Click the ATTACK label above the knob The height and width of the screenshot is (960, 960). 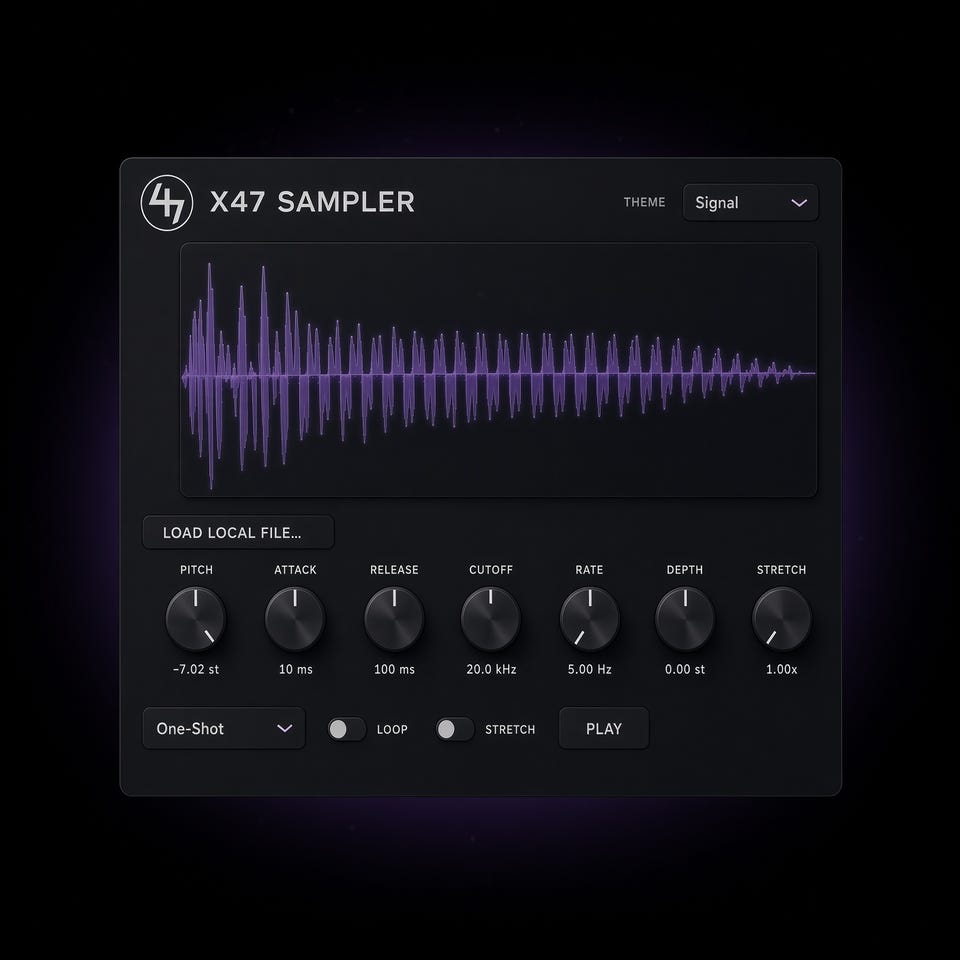tap(295, 569)
